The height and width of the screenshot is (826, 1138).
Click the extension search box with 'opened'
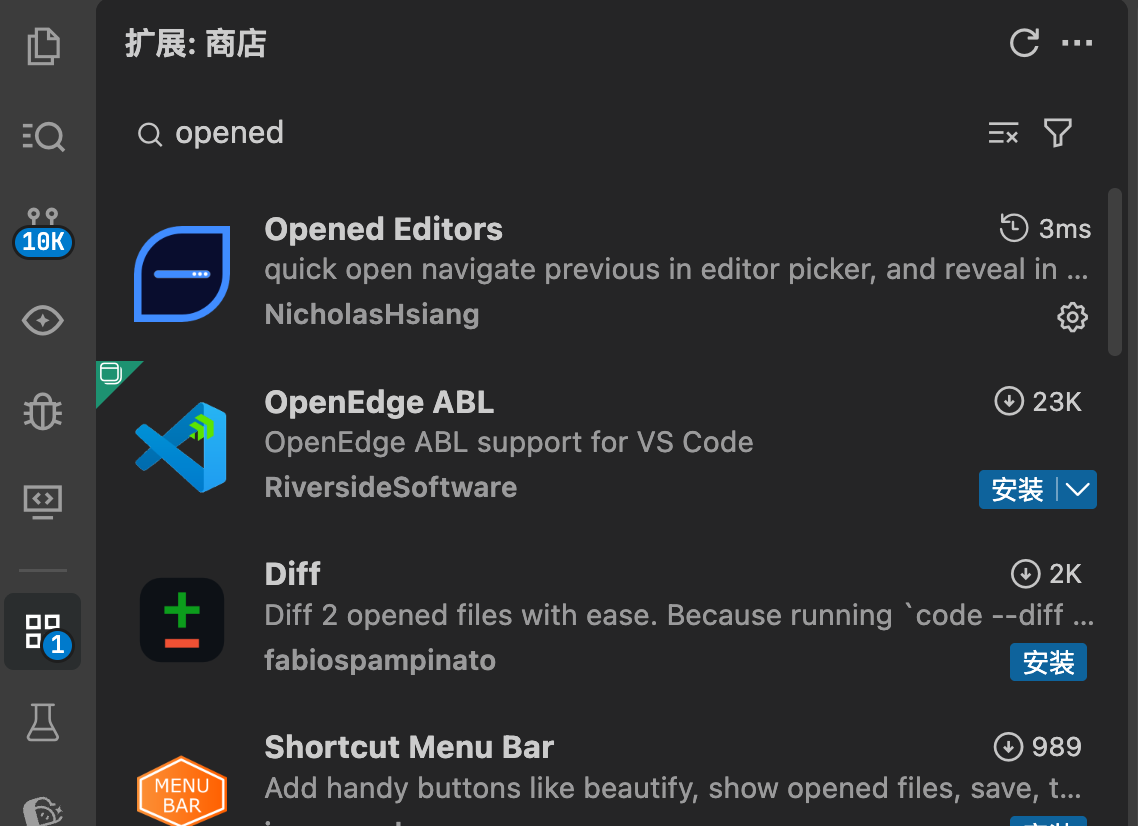pyautogui.click(x=560, y=133)
